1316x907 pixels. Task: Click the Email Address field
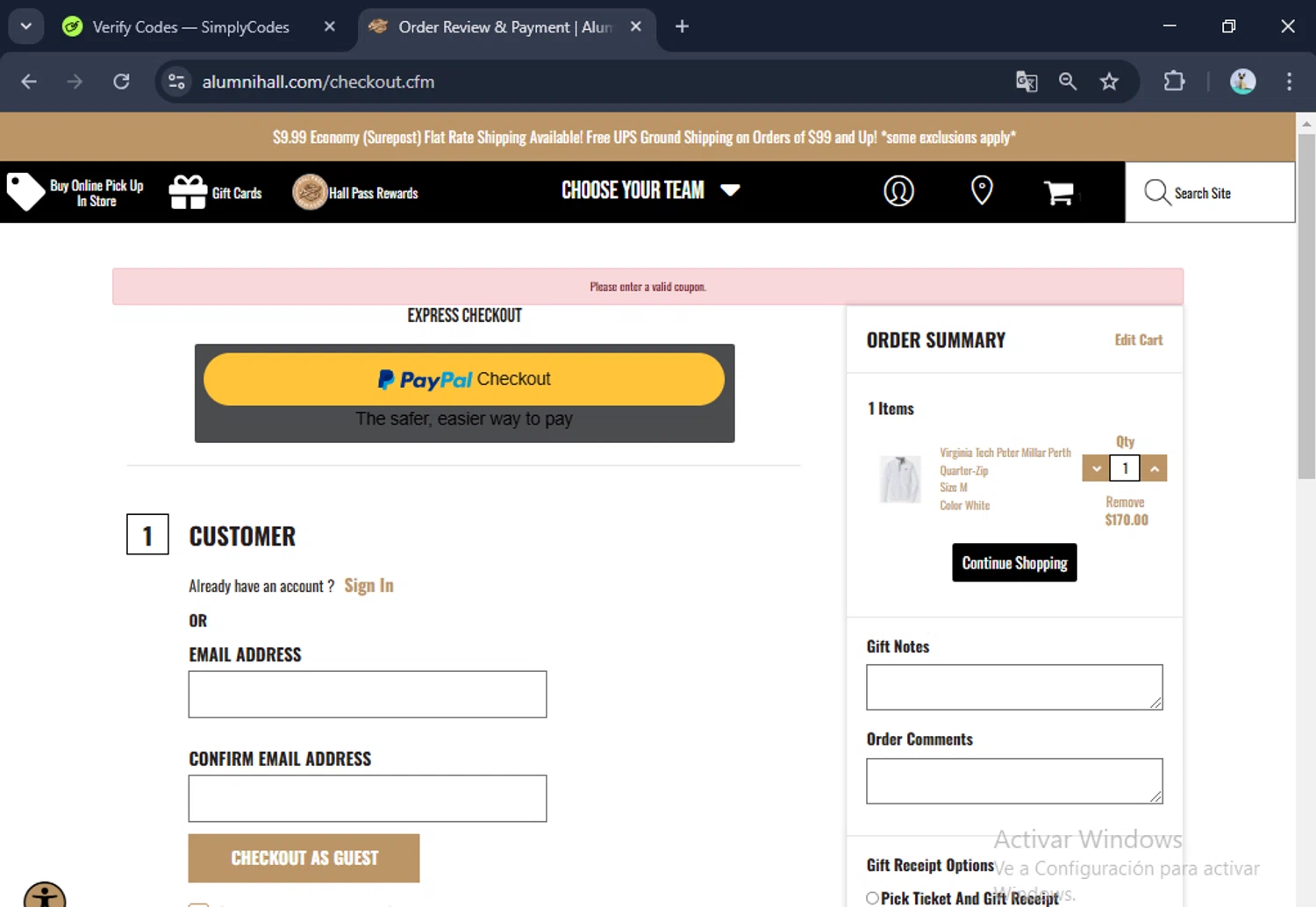tap(368, 694)
